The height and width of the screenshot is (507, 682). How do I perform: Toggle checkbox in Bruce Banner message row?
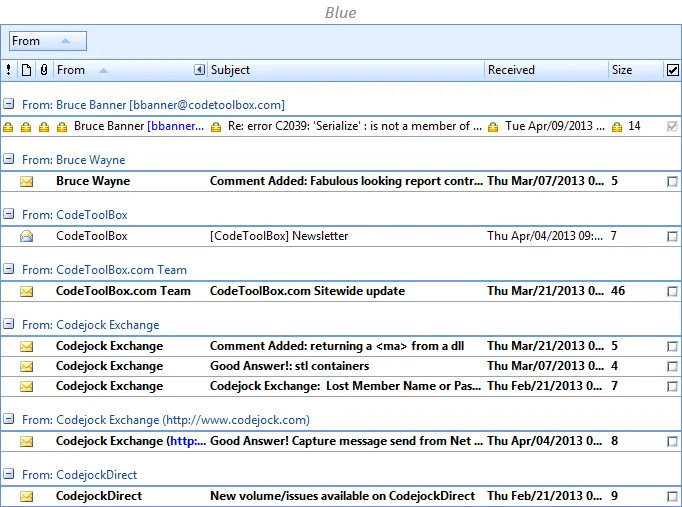(x=672, y=127)
